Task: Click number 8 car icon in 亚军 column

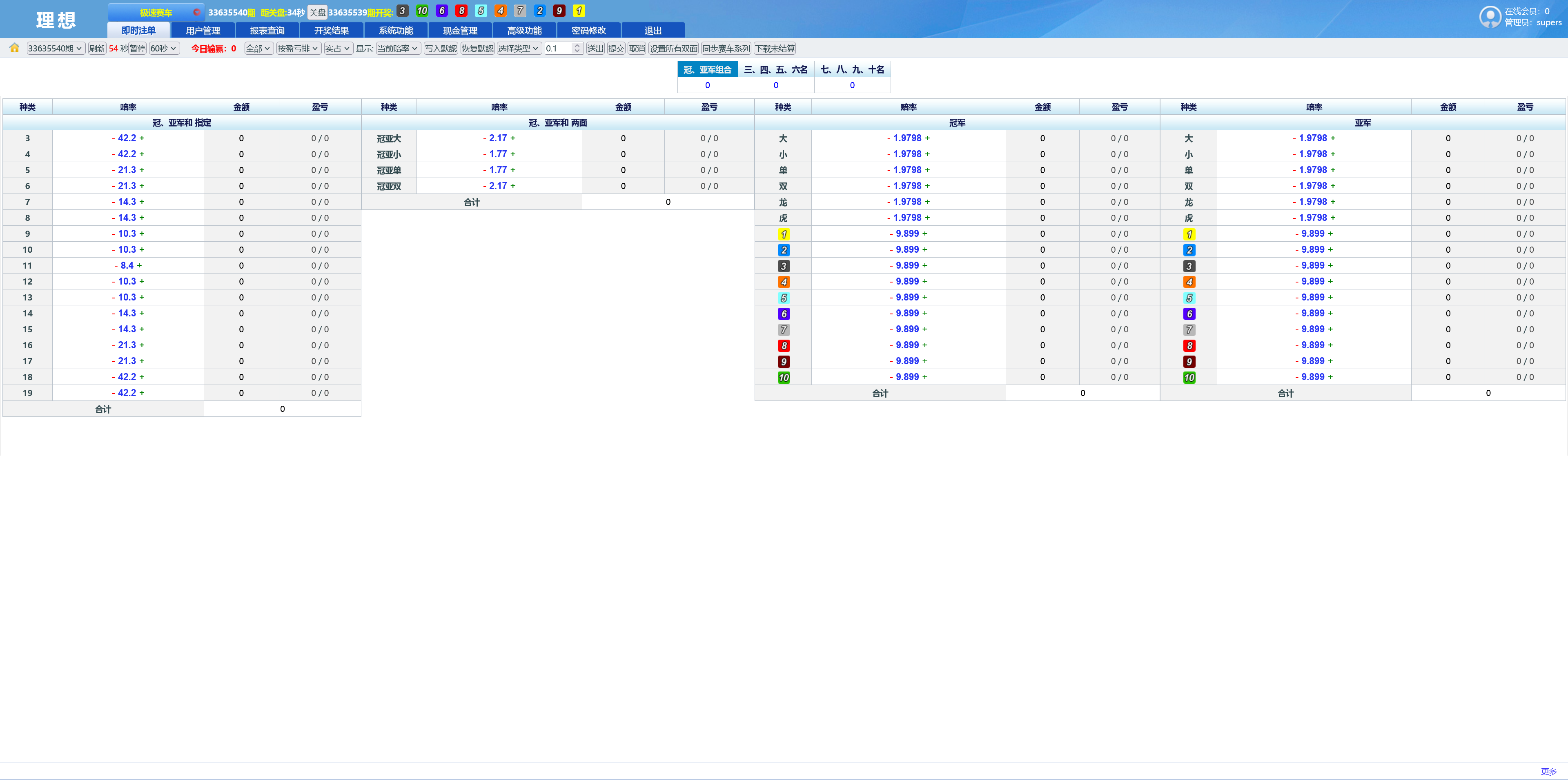Action: click(1189, 345)
